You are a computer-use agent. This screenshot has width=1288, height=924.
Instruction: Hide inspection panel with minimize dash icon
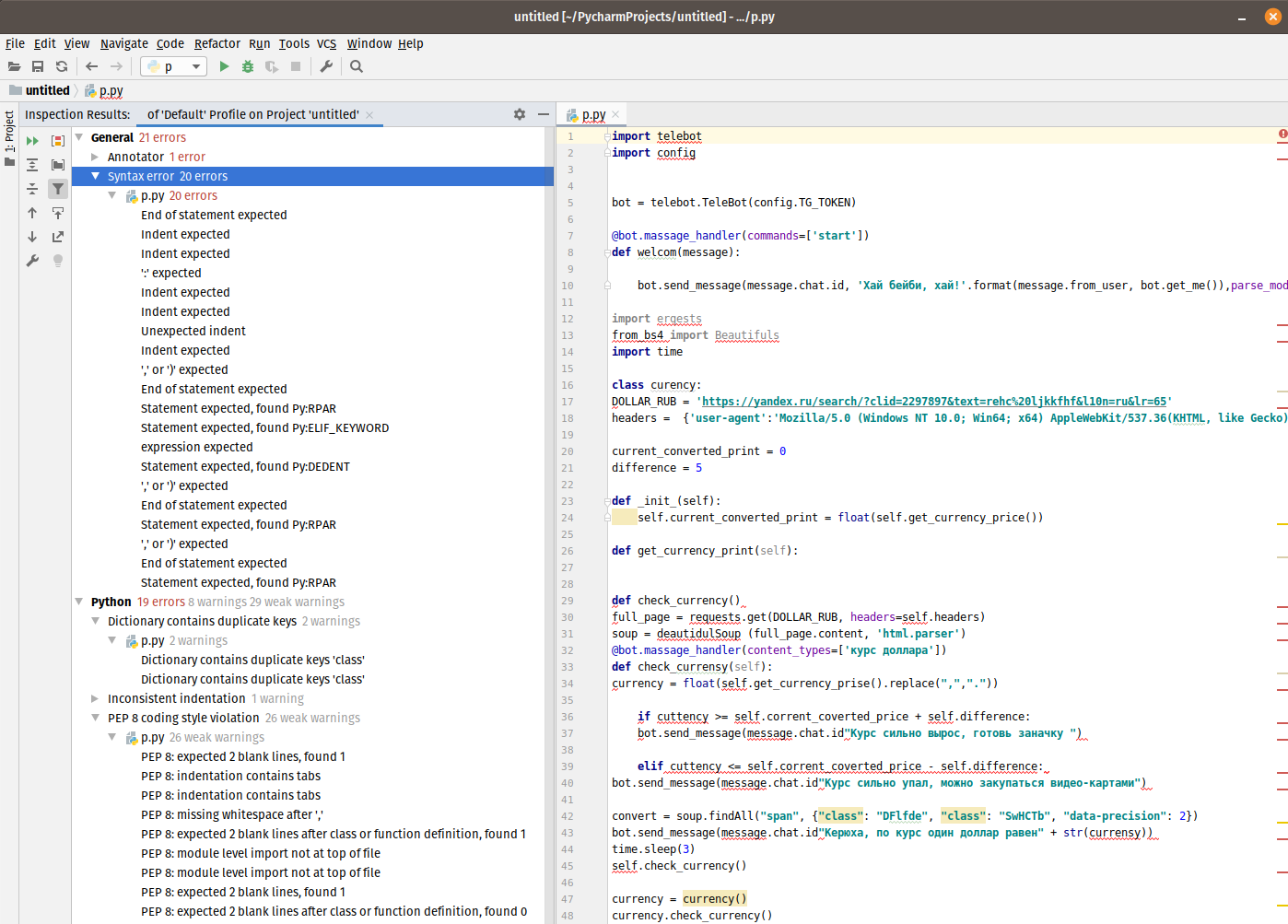544,114
